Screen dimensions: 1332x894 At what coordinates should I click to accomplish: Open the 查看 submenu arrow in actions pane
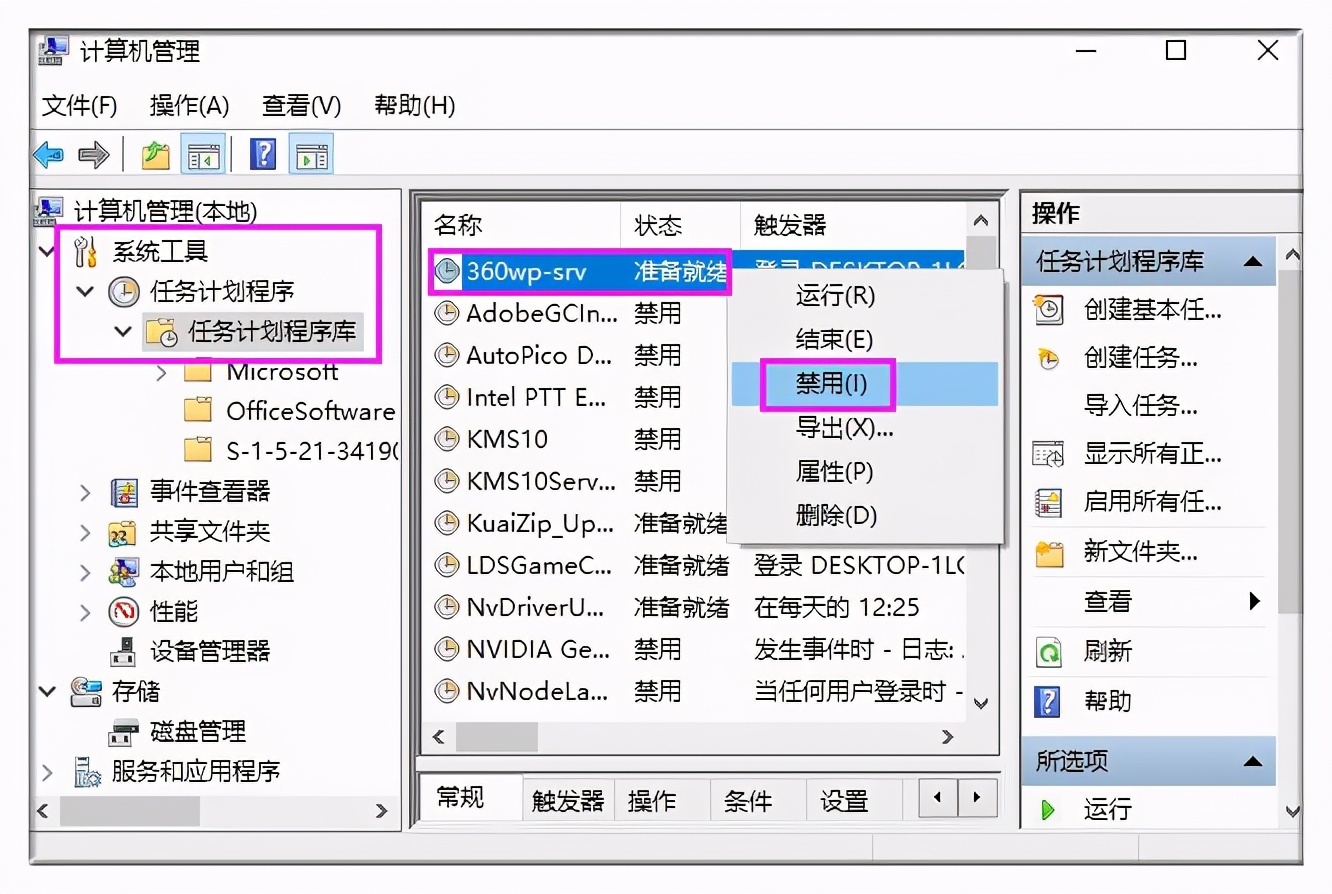(x=1254, y=602)
